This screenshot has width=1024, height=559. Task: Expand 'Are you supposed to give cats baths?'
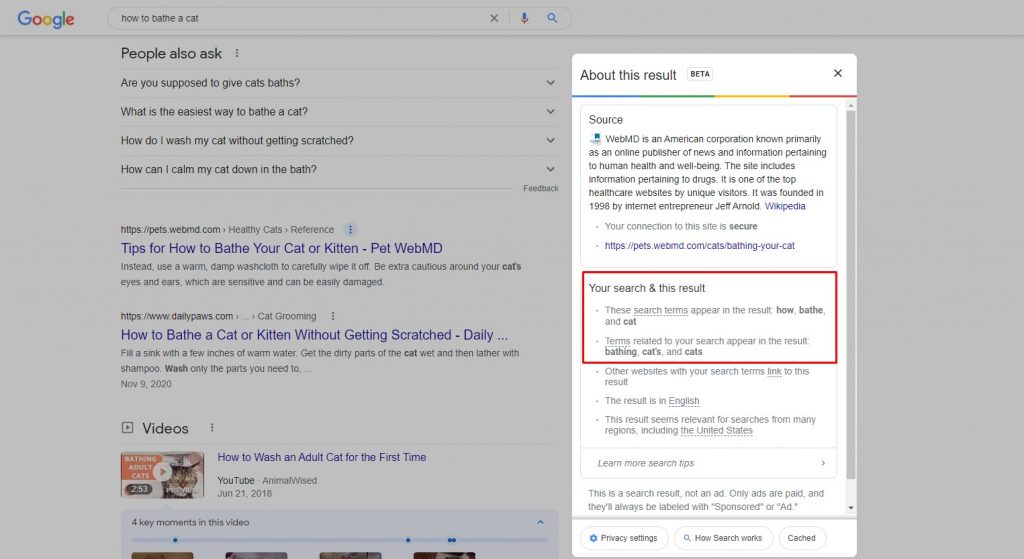click(x=338, y=83)
